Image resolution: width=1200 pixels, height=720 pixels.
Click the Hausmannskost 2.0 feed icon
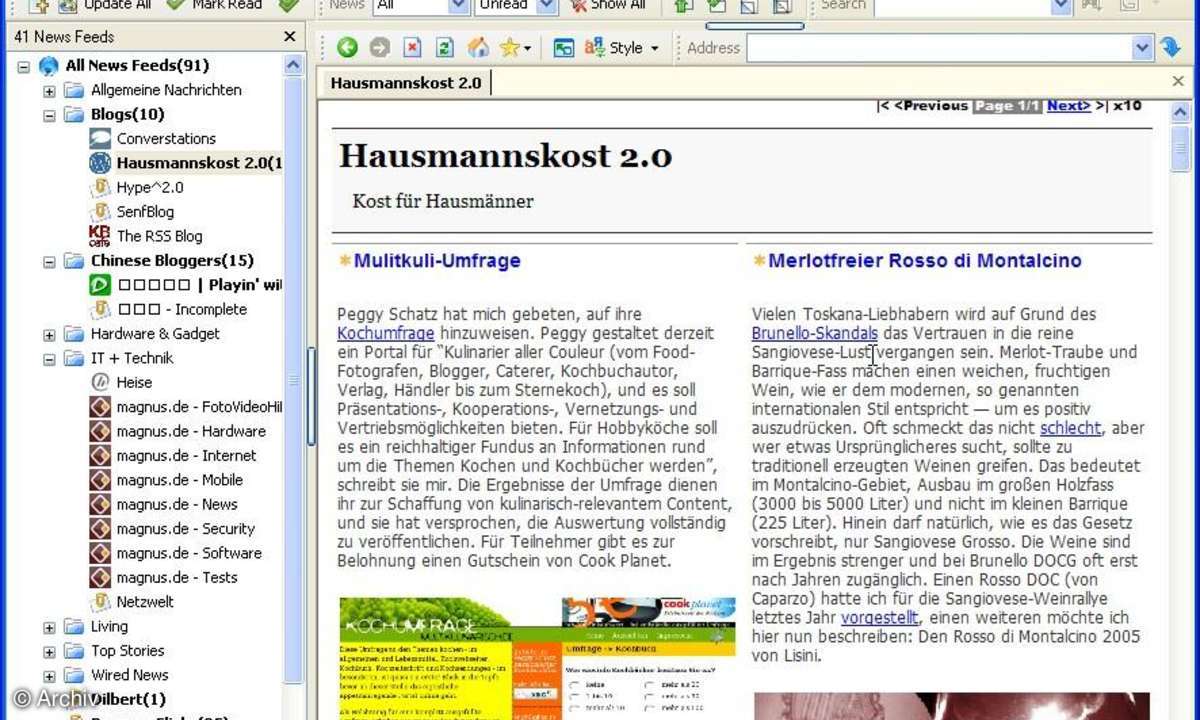[100, 162]
